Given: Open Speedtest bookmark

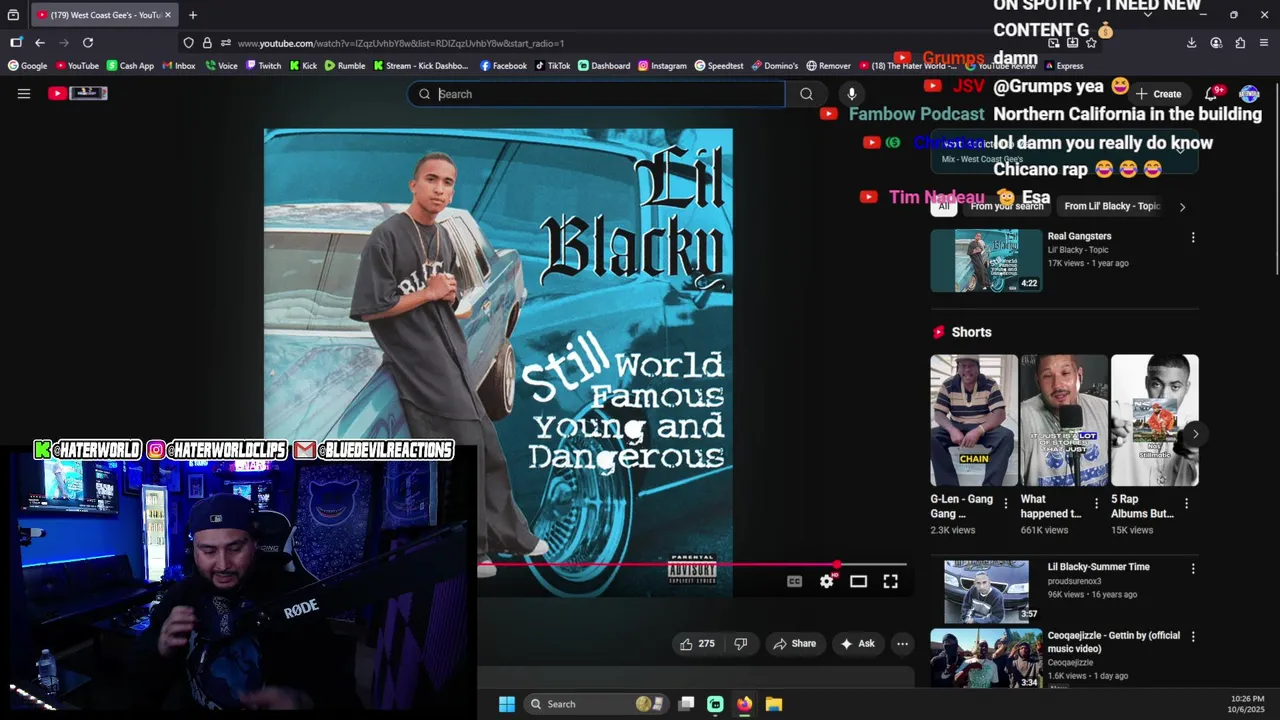Looking at the screenshot, I should pyautogui.click(x=719, y=66).
